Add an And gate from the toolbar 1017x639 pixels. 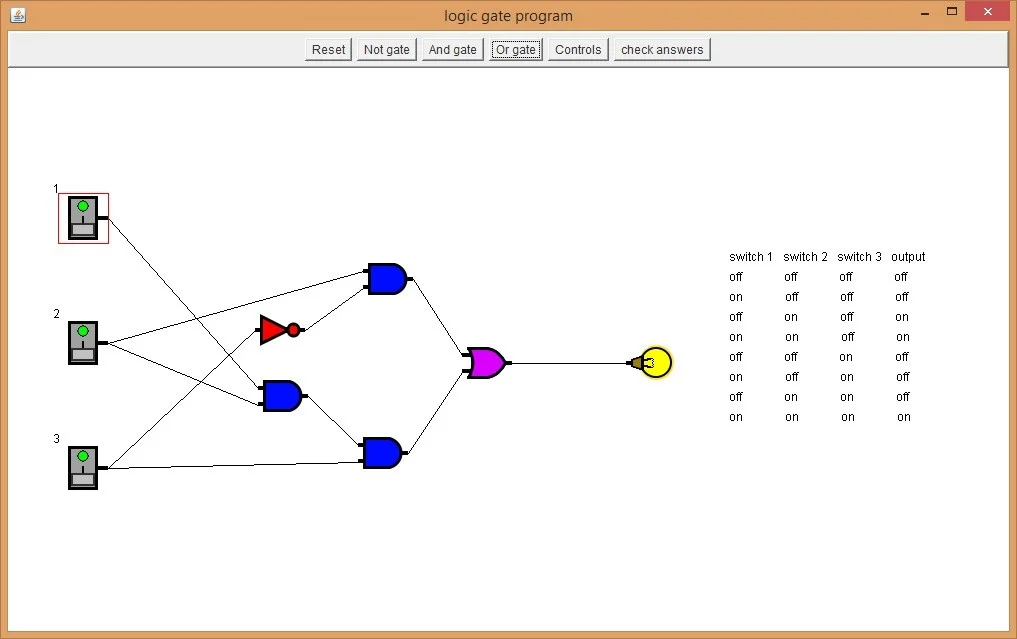452,49
